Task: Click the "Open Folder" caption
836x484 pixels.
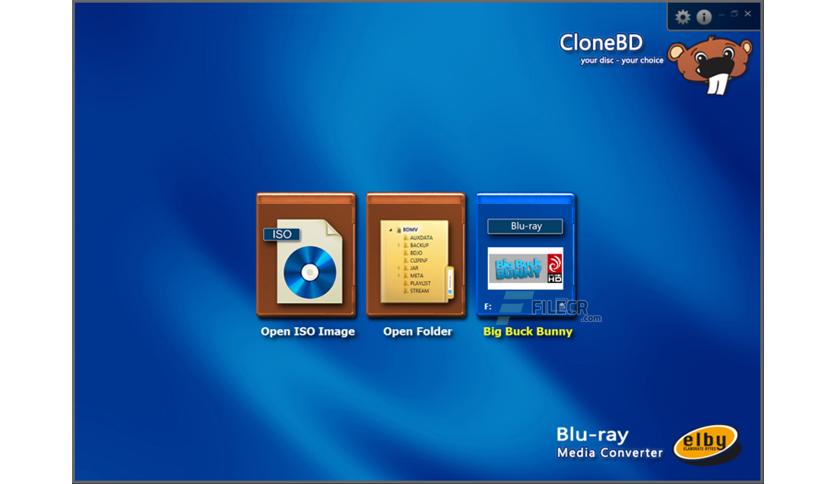Action: [417, 332]
